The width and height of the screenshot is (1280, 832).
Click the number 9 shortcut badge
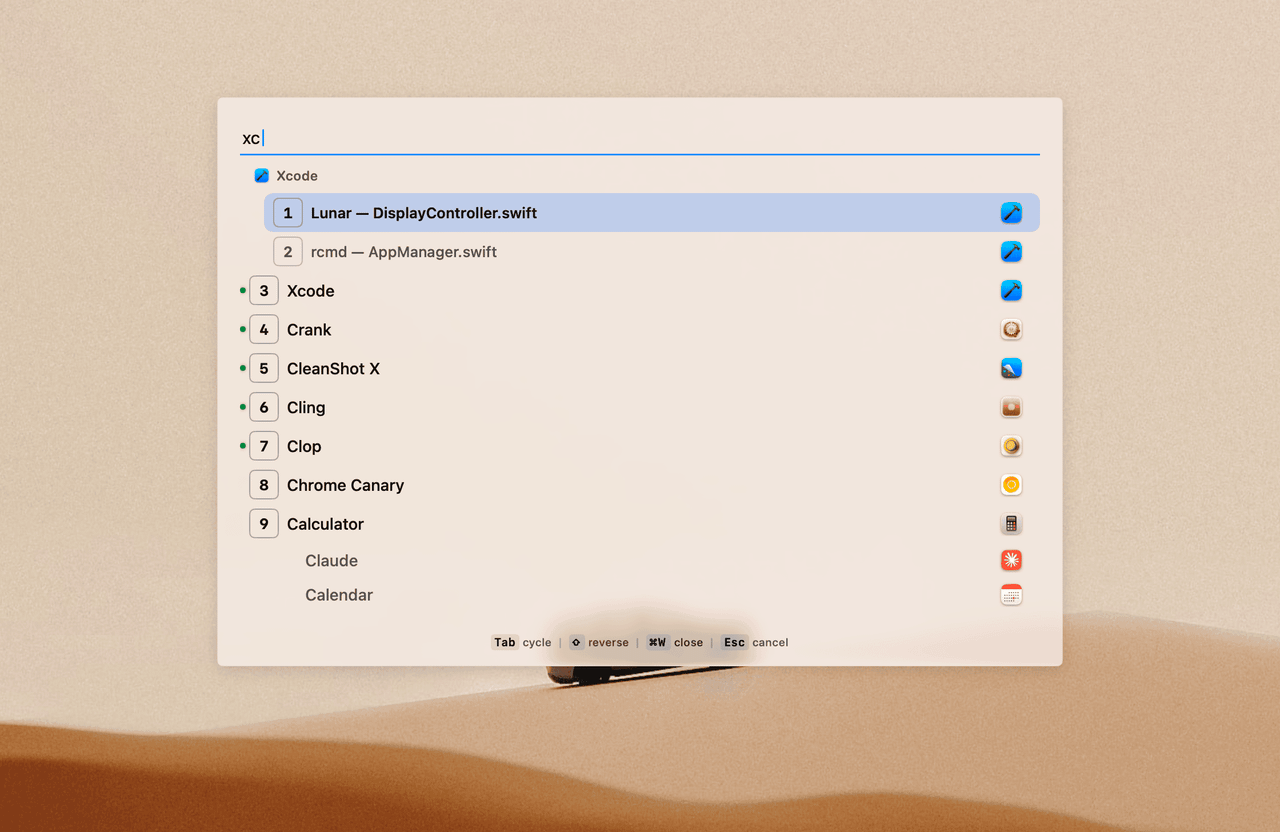(x=264, y=524)
